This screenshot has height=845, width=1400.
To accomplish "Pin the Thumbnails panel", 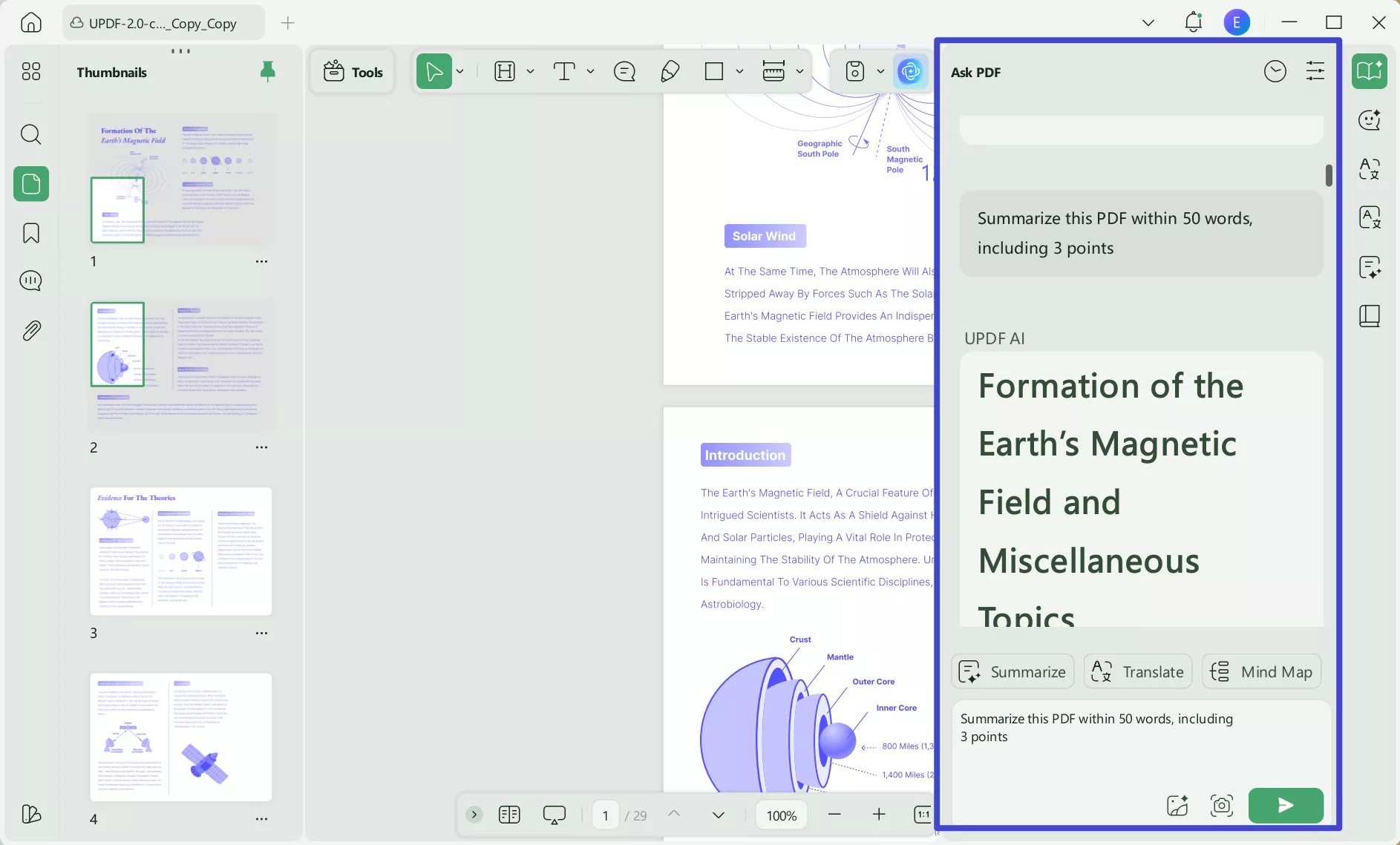I will point(268,70).
